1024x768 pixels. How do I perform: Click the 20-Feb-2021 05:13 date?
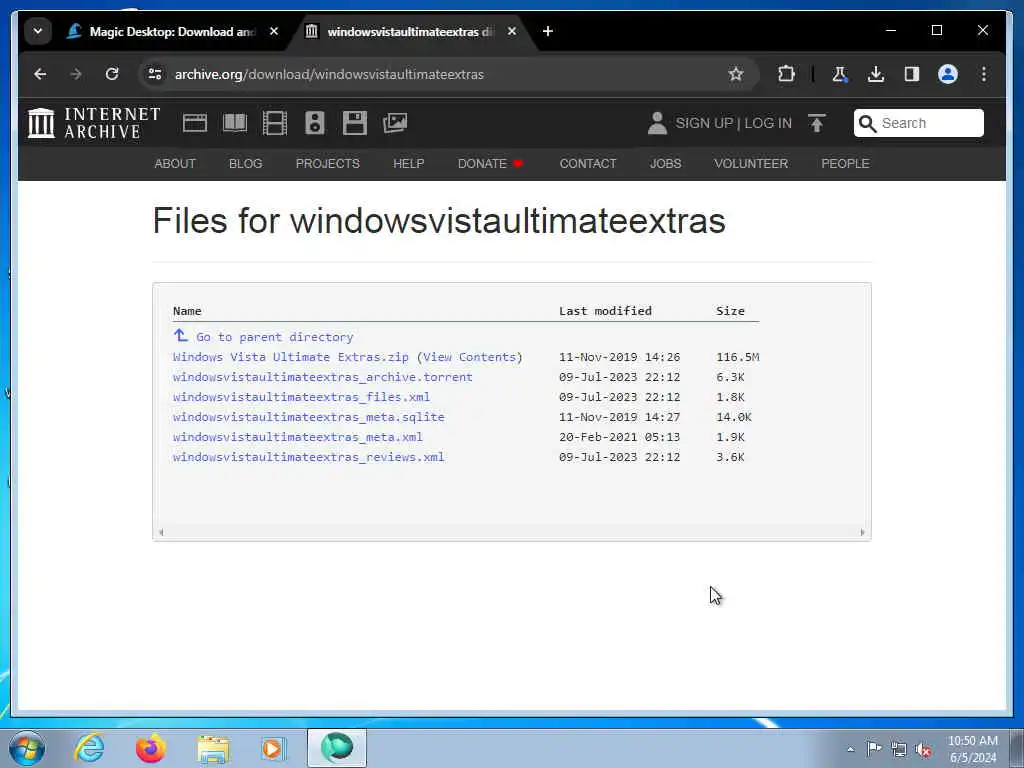click(619, 437)
